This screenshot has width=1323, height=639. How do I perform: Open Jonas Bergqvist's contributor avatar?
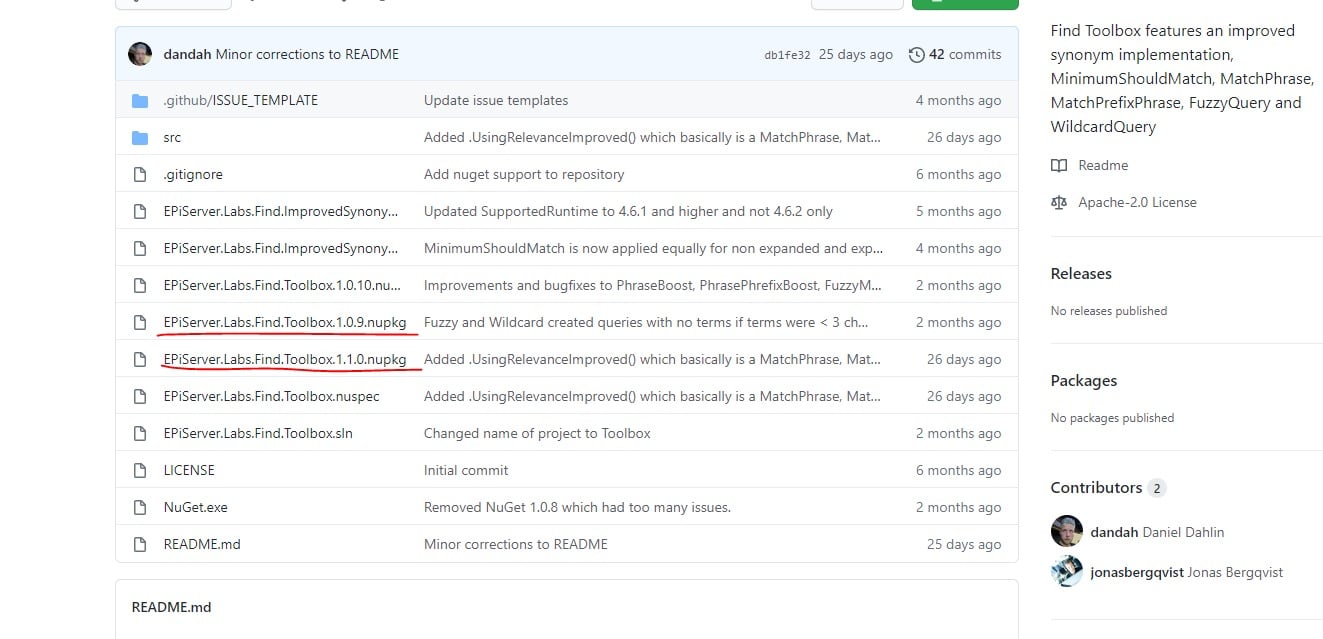point(1066,572)
